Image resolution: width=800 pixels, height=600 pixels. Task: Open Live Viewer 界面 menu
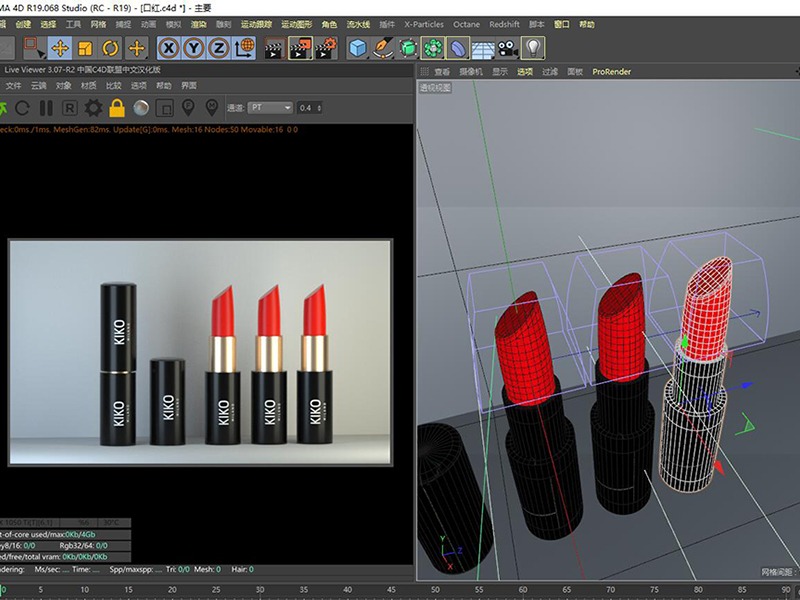[189, 85]
